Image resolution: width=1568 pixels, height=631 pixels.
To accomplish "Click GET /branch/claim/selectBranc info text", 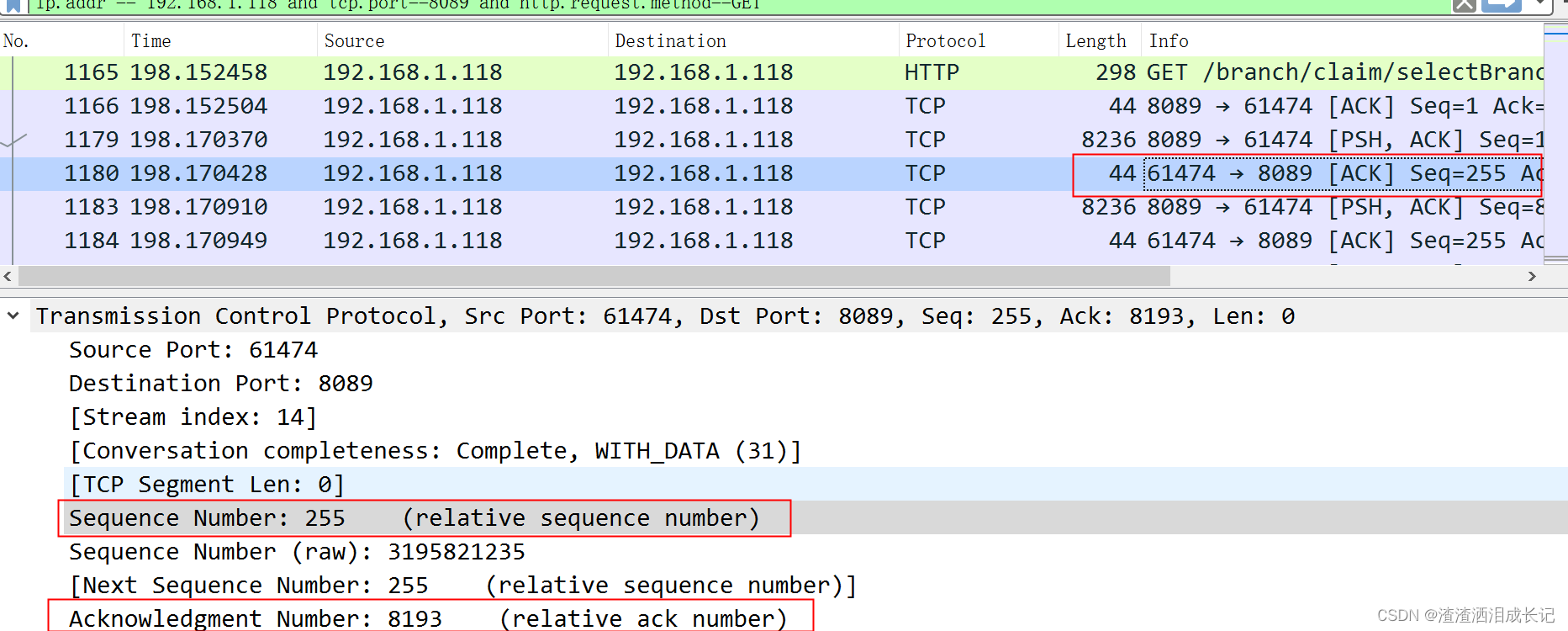I will [x=1344, y=73].
